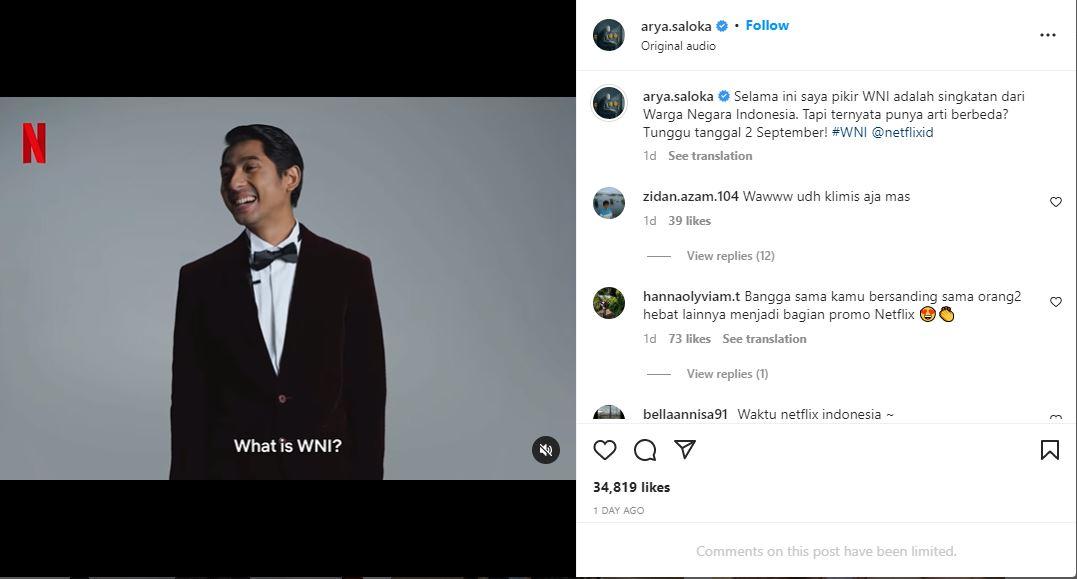Unmute the video sound

tap(545, 450)
